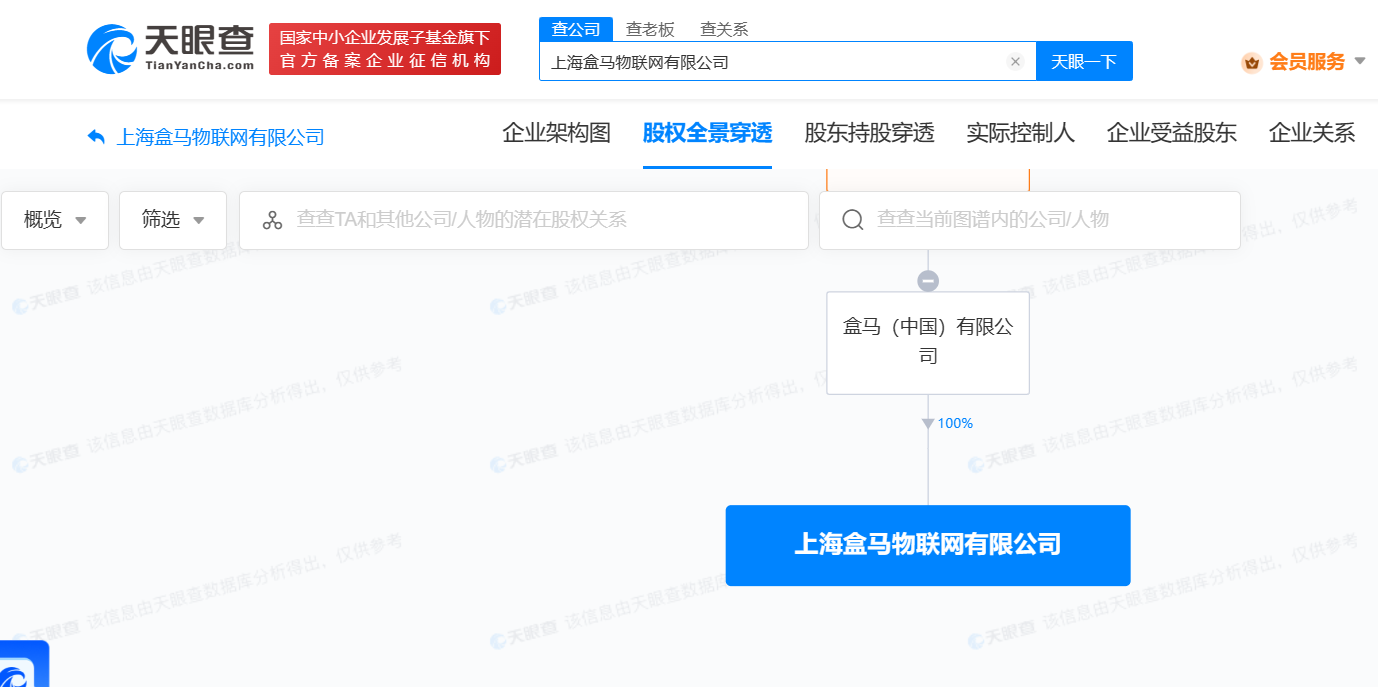The width and height of the screenshot is (1378, 687).
Task: Click the equity relationship icon in the search field
Action: click(x=272, y=220)
